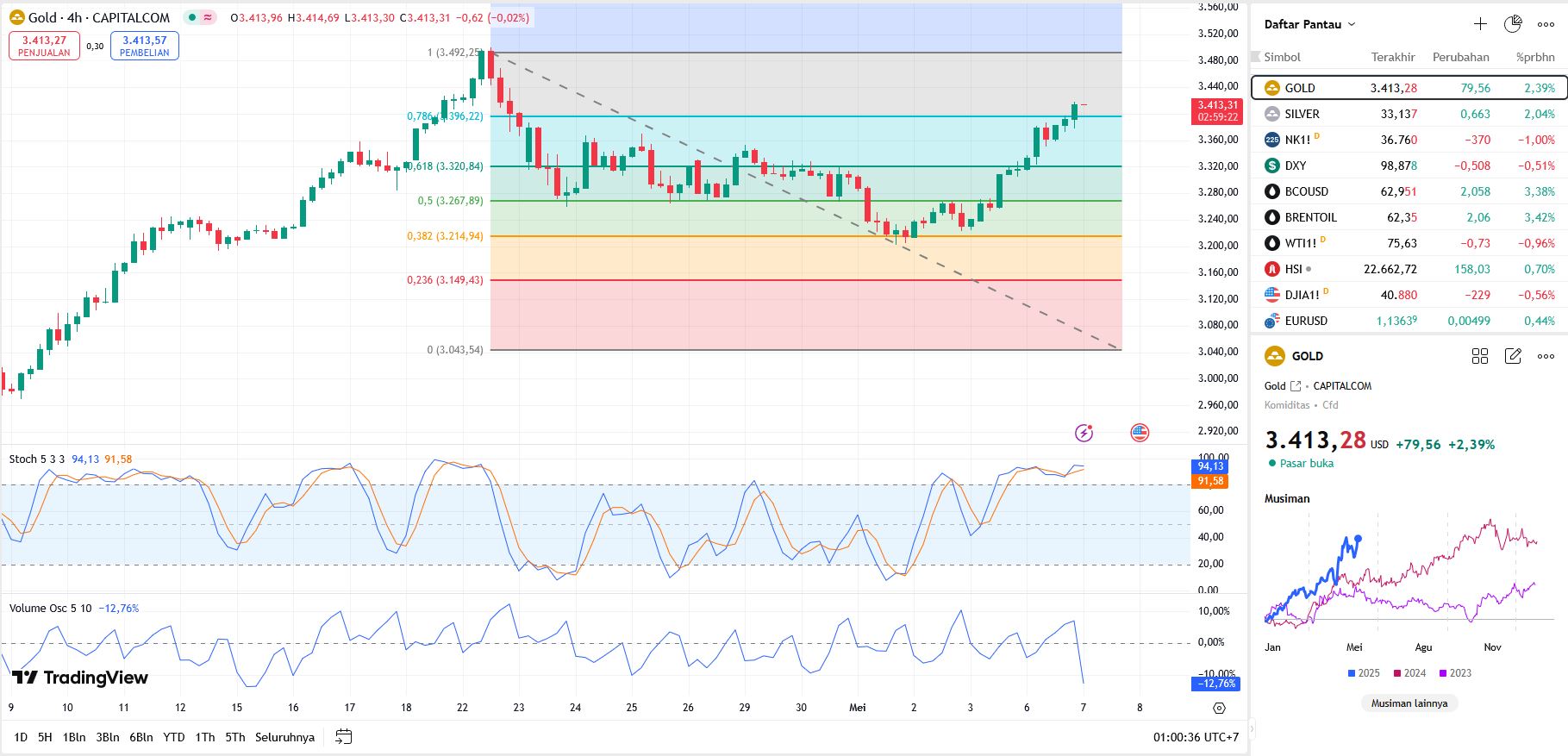Open the timezone menu showing UTC+7
The width and height of the screenshot is (1568, 756).
tap(1195, 737)
